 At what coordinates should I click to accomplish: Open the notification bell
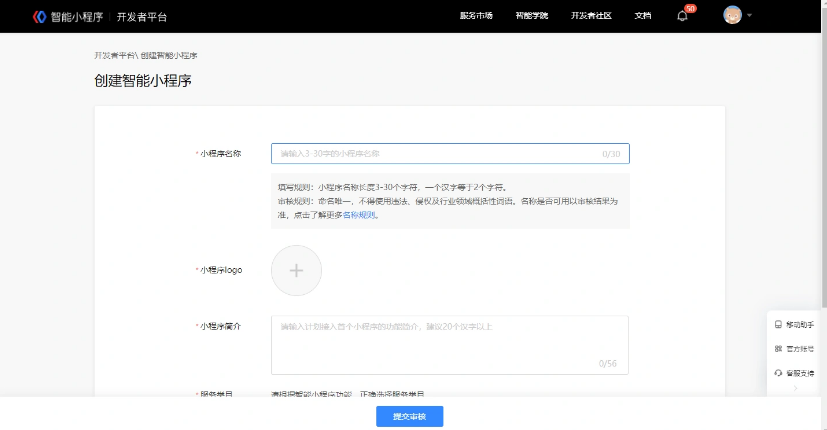click(x=682, y=16)
